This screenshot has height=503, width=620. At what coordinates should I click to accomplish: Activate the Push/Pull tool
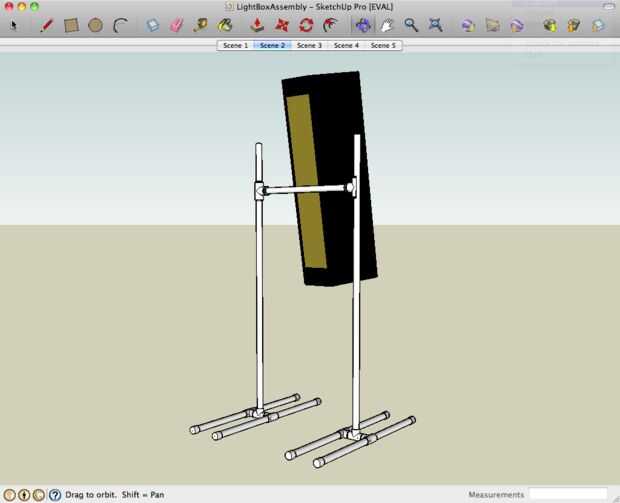point(257,25)
